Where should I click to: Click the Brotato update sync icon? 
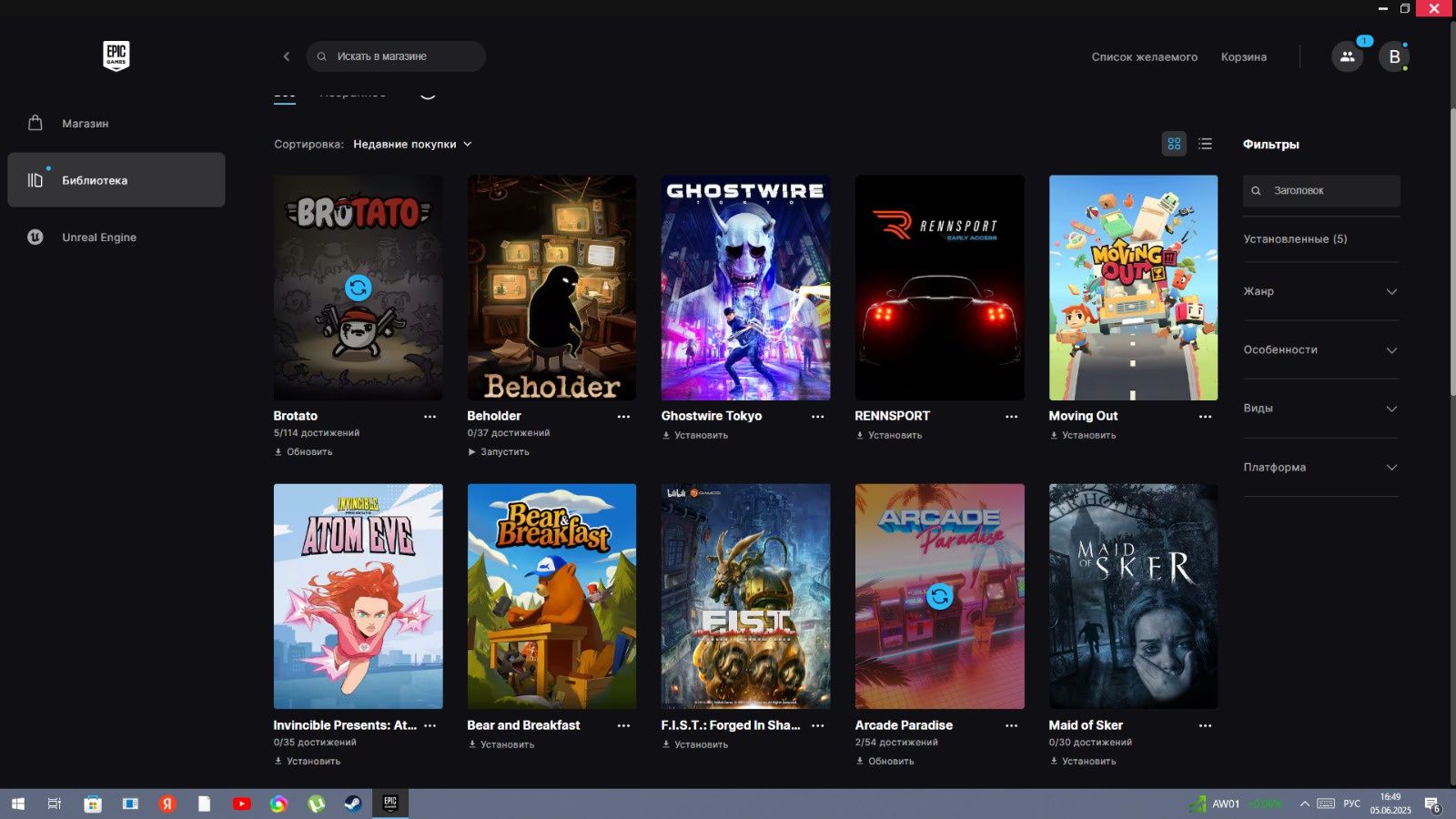(x=358, y=288)
